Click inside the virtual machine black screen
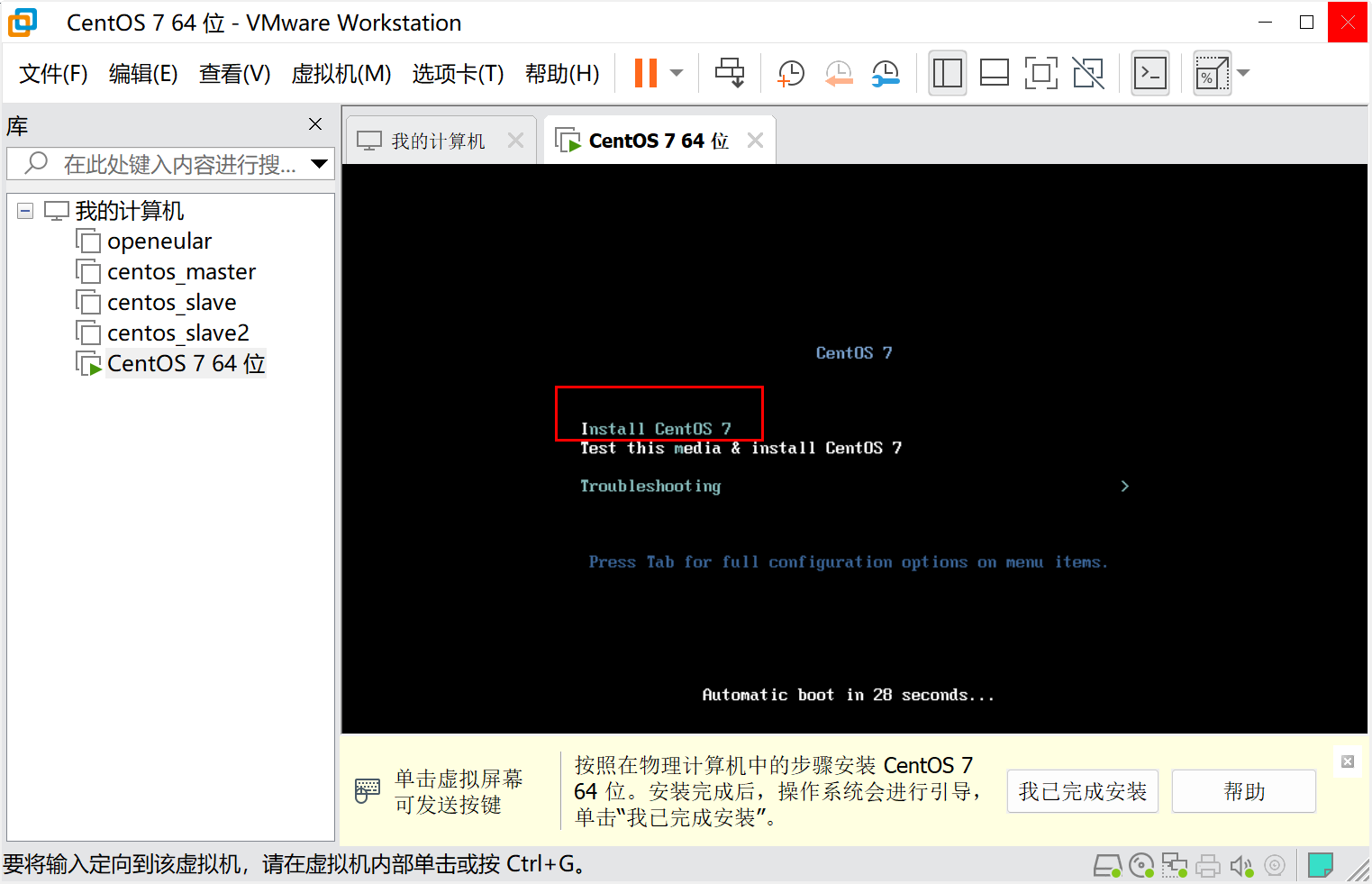 (x=854, y=449)
